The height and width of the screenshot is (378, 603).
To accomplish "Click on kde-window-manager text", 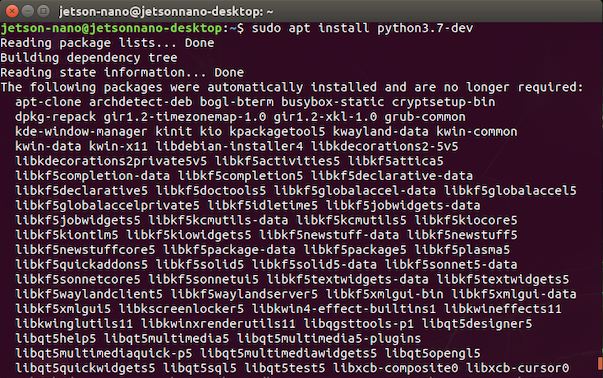I will [81, 132].
